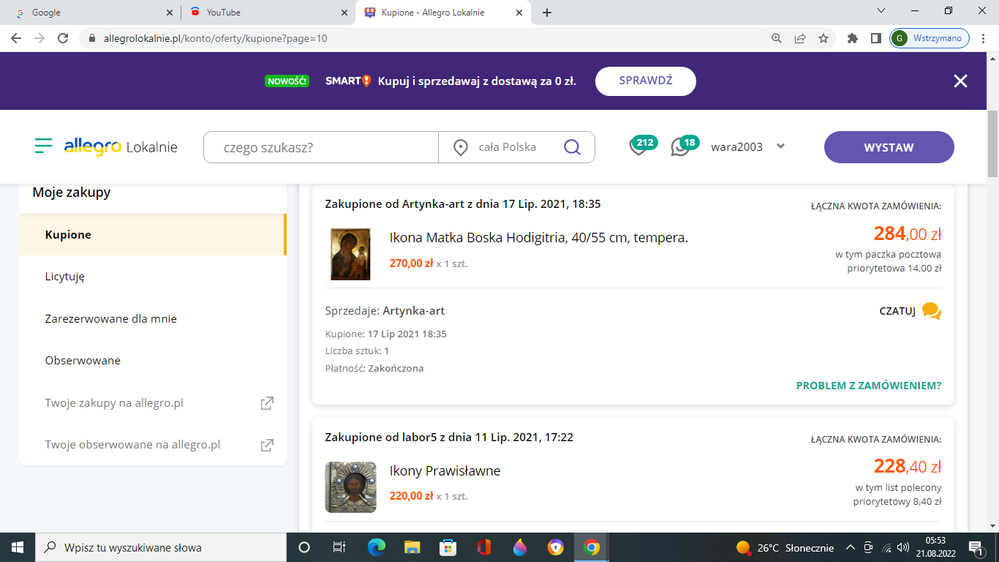Click seller name Artynka-art

click(x=413, y=311)
